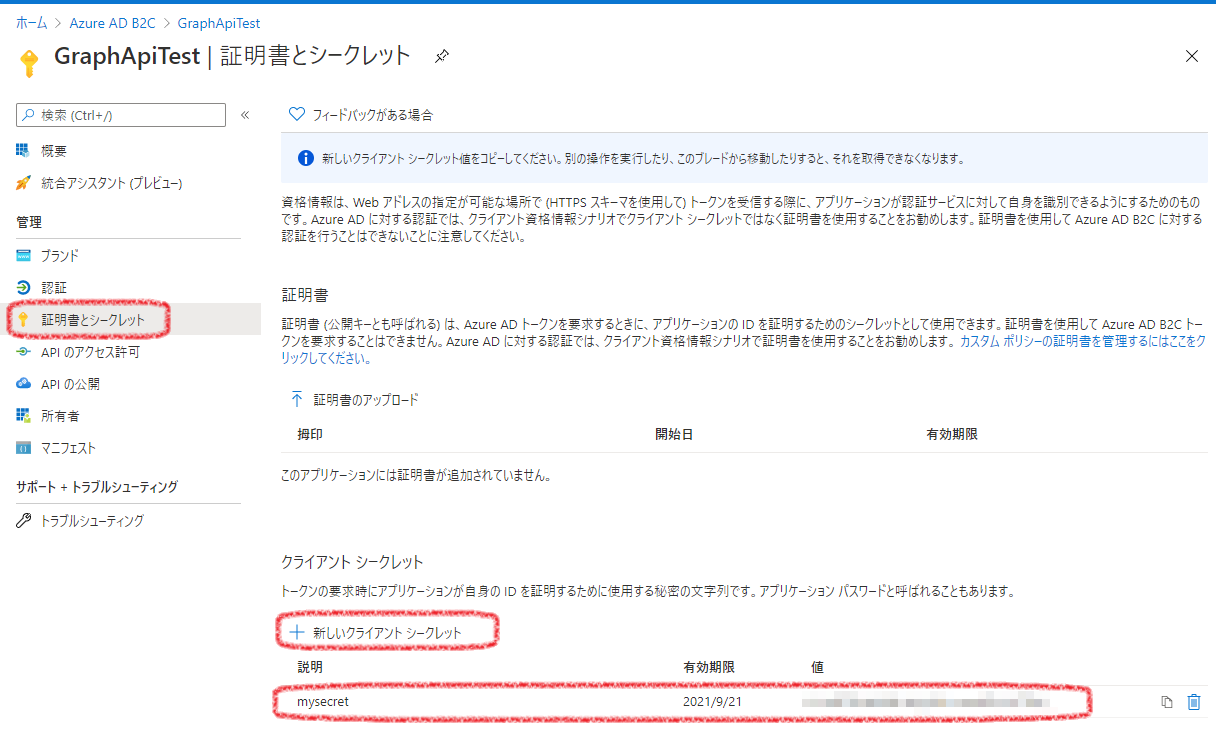Click the key icon next to 証明書とシークレット
This screenshot has width=1216, height=729.
click(24, 320)
